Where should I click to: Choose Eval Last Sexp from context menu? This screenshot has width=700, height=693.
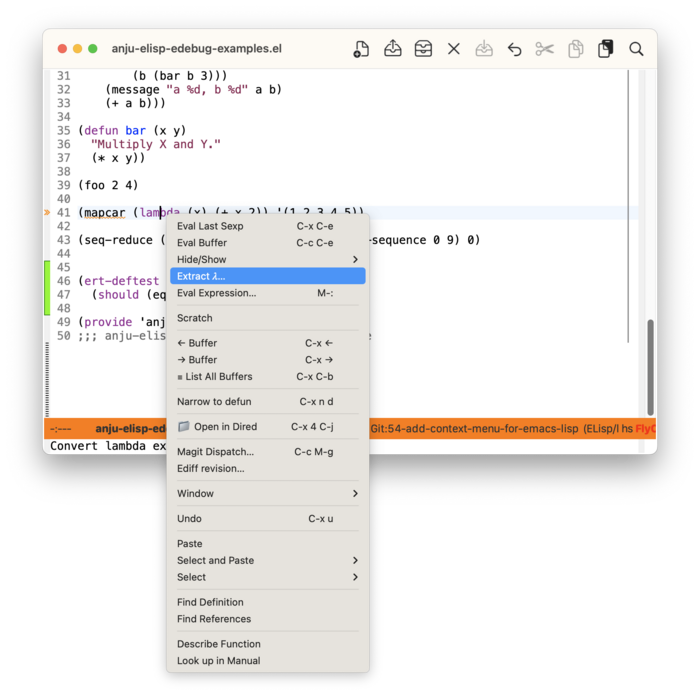tap(268, 226)
